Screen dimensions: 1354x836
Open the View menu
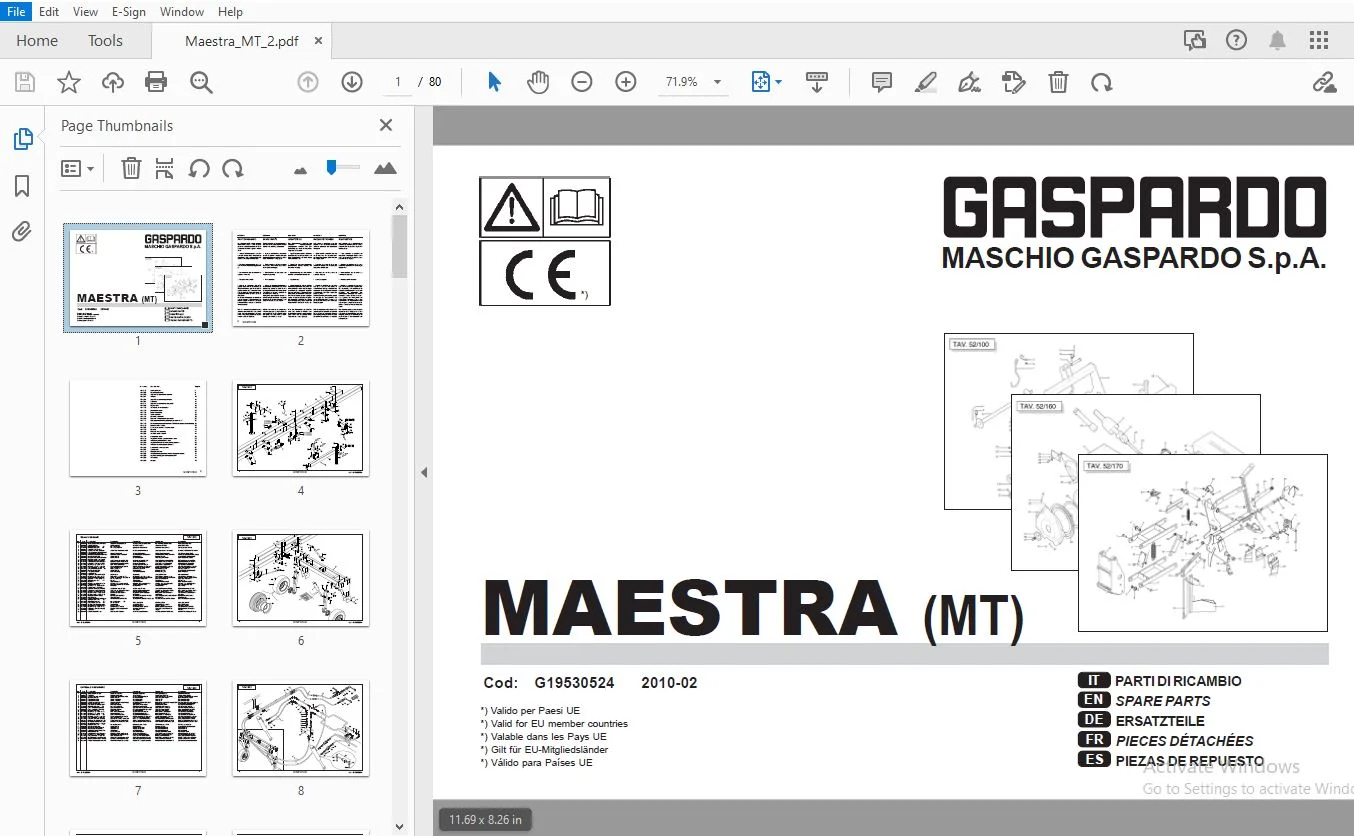click(x=86, y=12)
